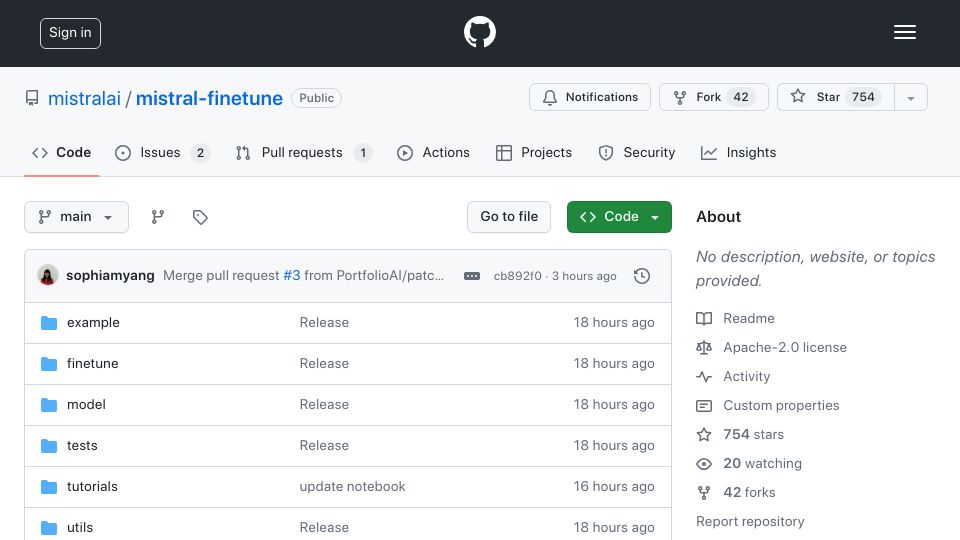Click the example folder icon
Viewport: 960px width, 540px height.
(49, 323)
